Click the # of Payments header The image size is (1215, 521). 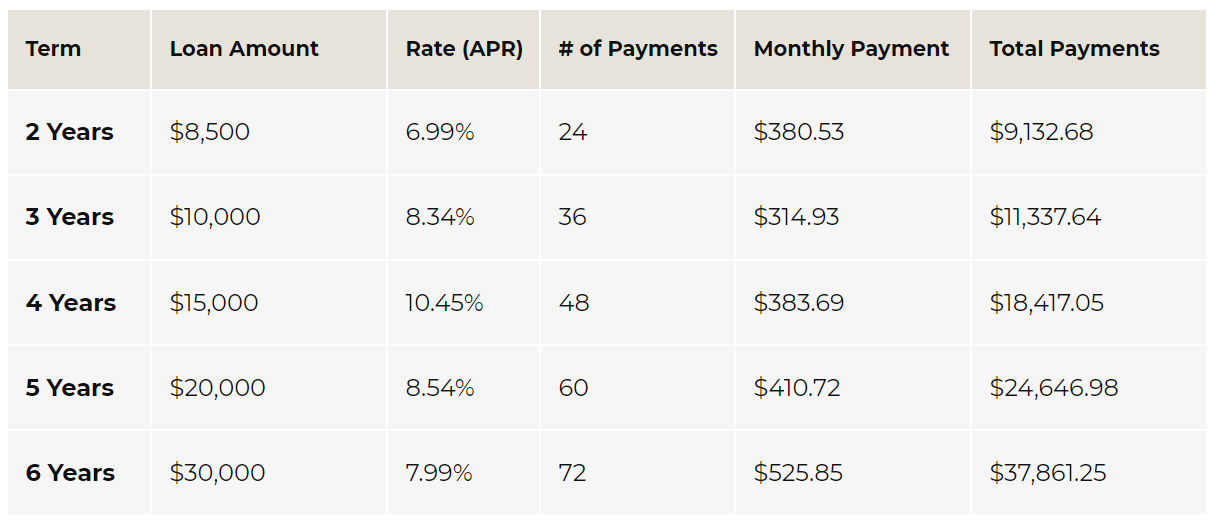coord(638,49)
